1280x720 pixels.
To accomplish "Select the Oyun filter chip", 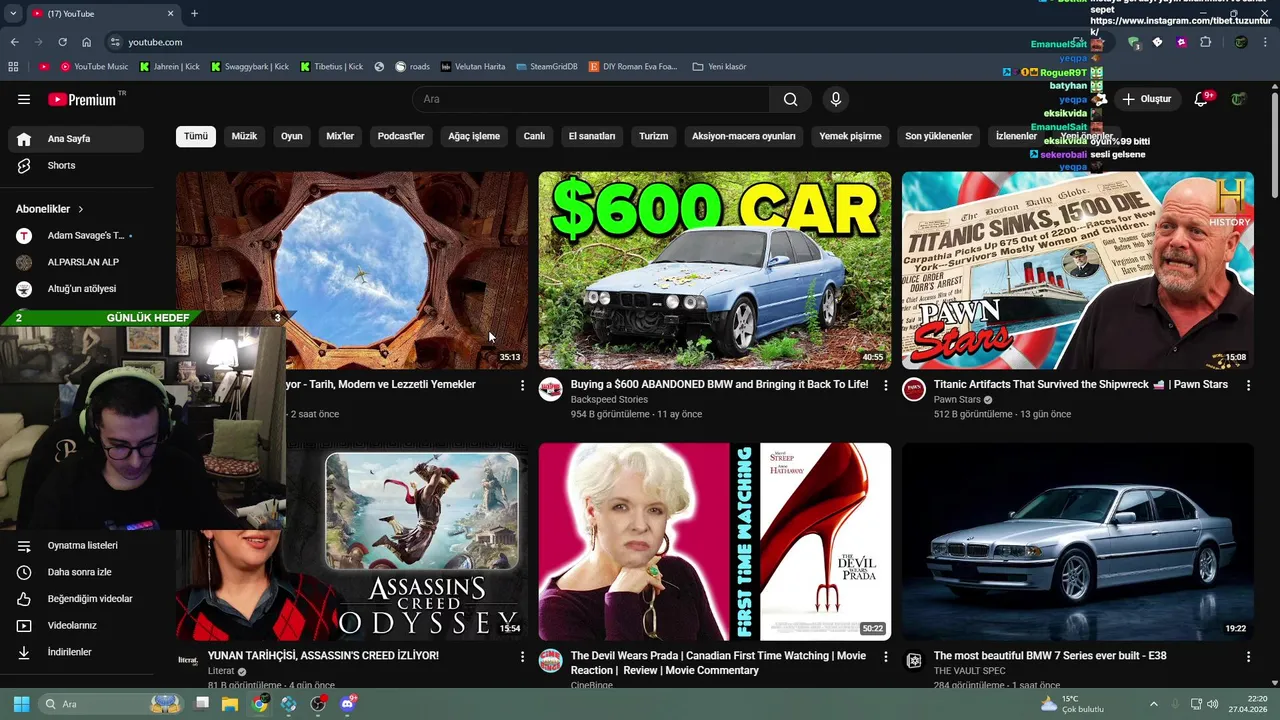I will pos(292,136).
